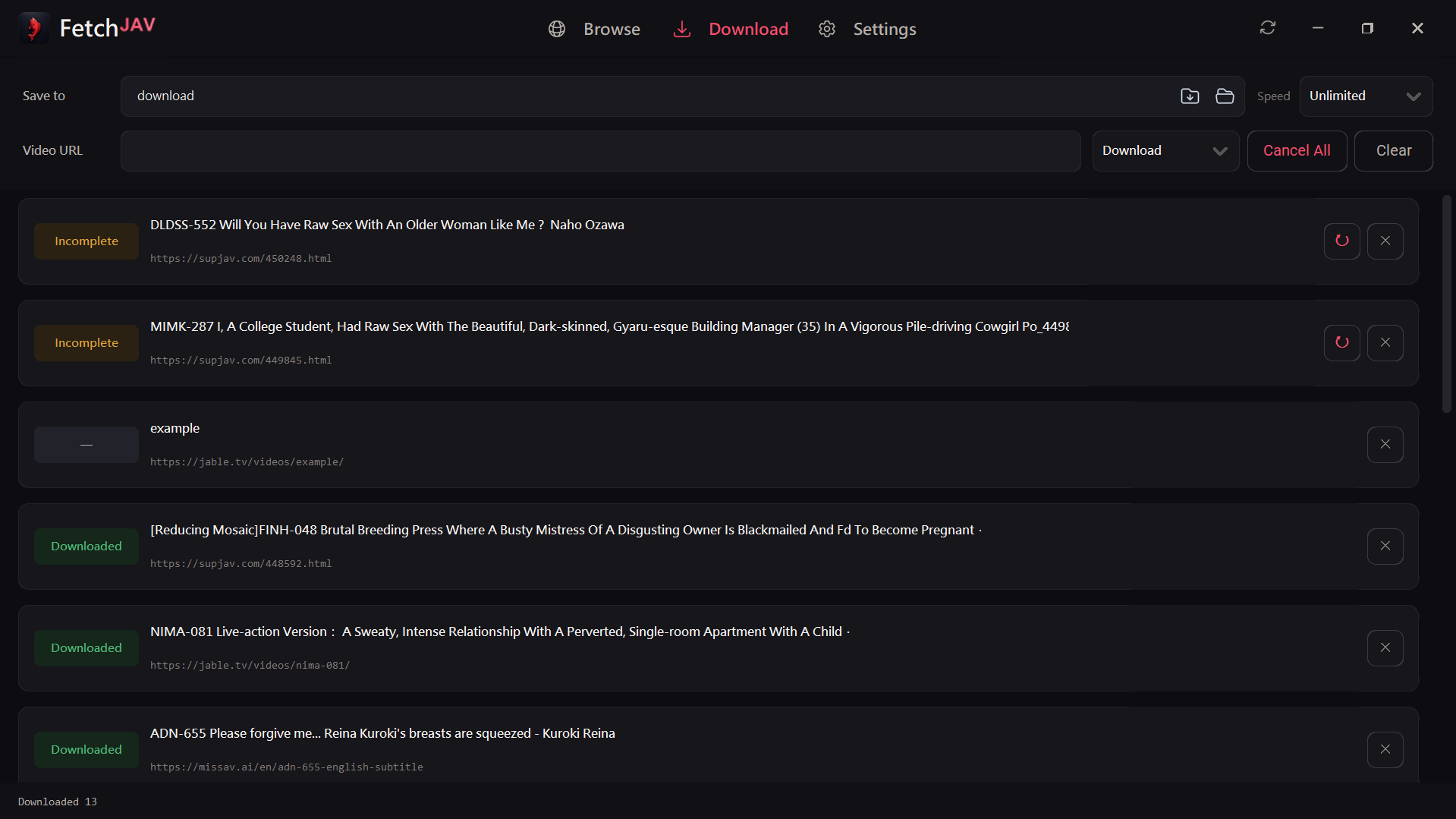Click the jable.tv/videos/example/ URL
This screenshot has height=819, width=1456.
click(x=247, y=462)
